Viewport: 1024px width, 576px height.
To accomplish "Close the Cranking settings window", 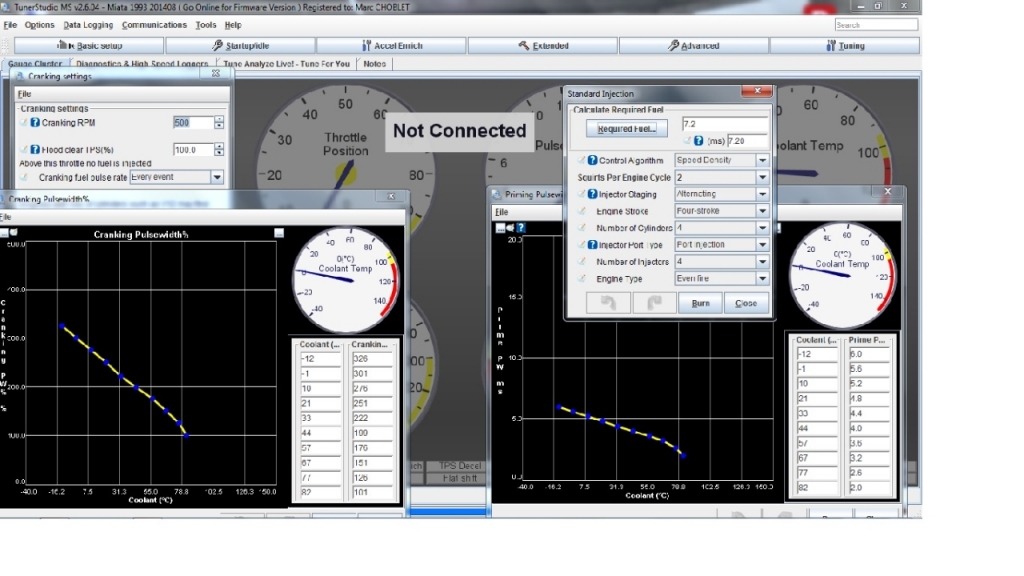I will pyautogui.click(x=216, y=74).
